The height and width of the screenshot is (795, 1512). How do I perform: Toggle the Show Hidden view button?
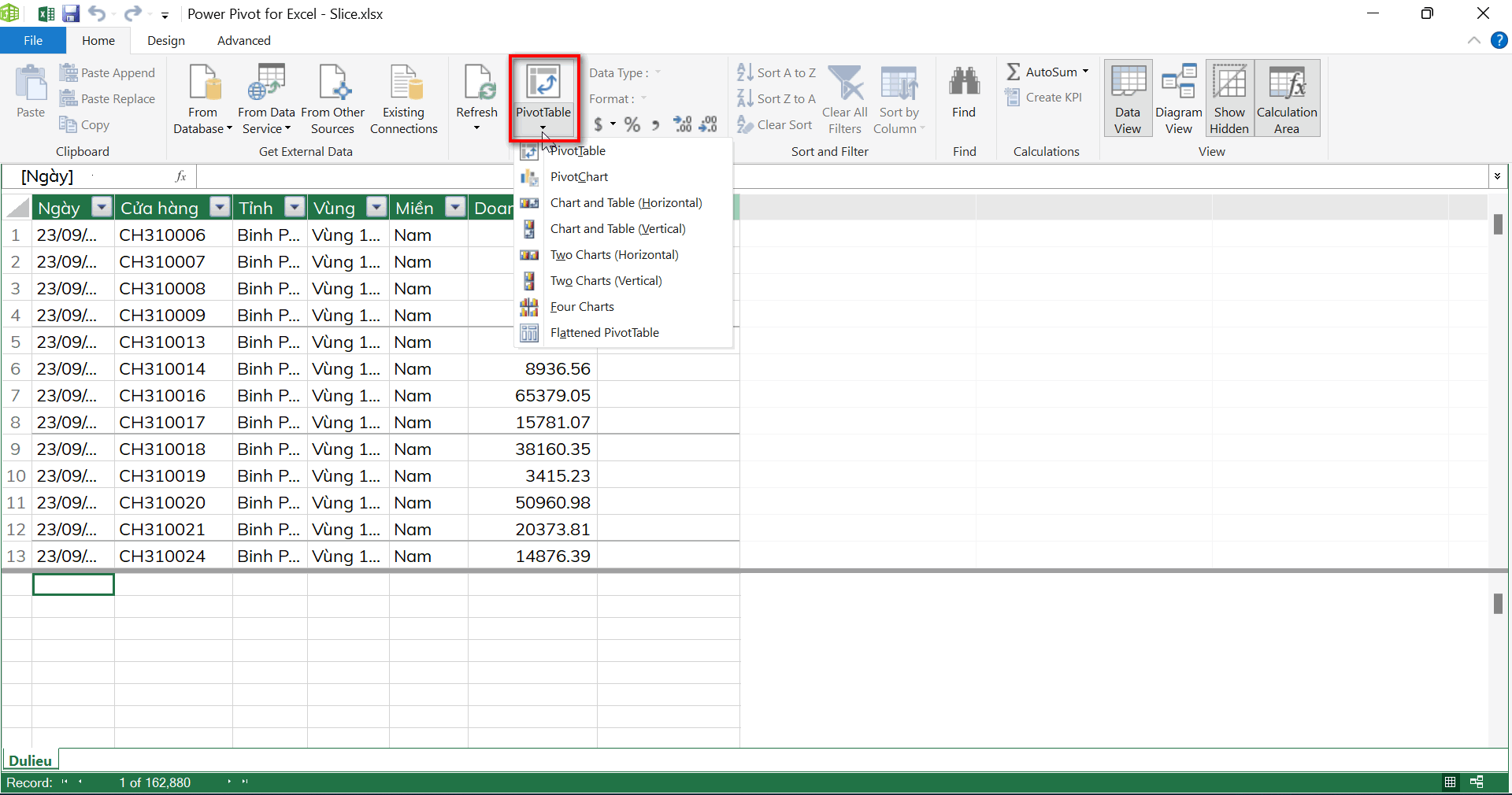point(1228,99)
